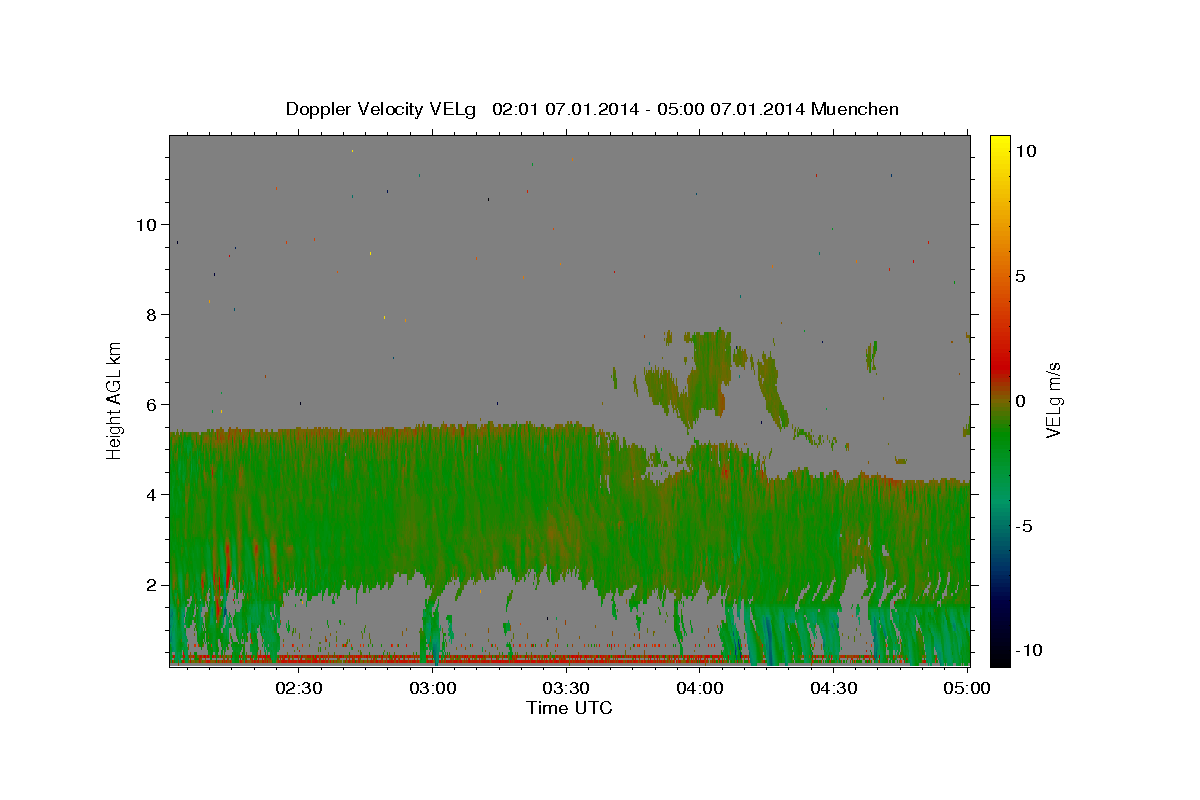Click the colorbar tick label -10
This screenshot has height=800, width=1200.
pyautogui.click(x=1028, y=650)
